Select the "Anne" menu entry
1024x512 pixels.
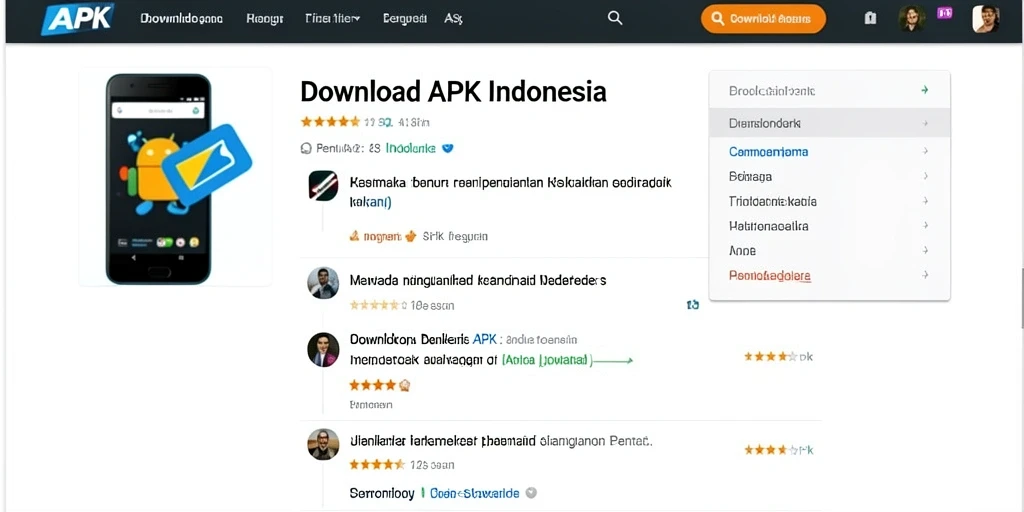point(743,251)
